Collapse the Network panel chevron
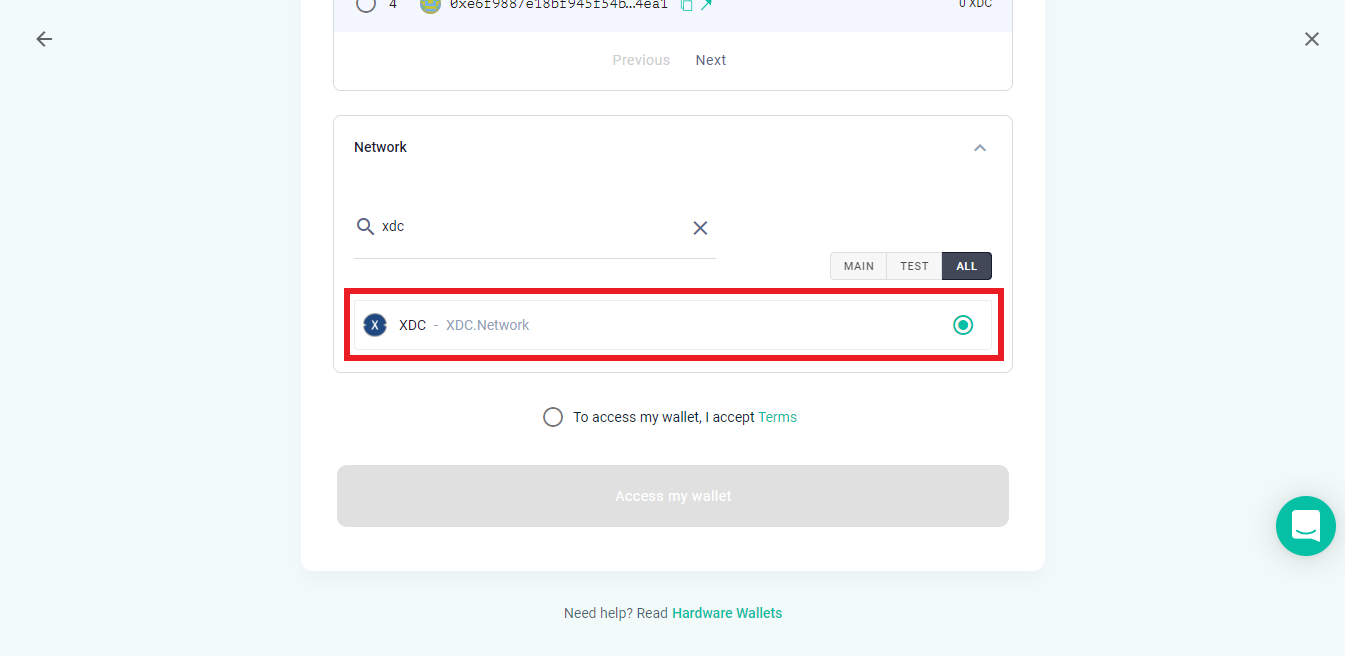 click(x=980, y=148)
